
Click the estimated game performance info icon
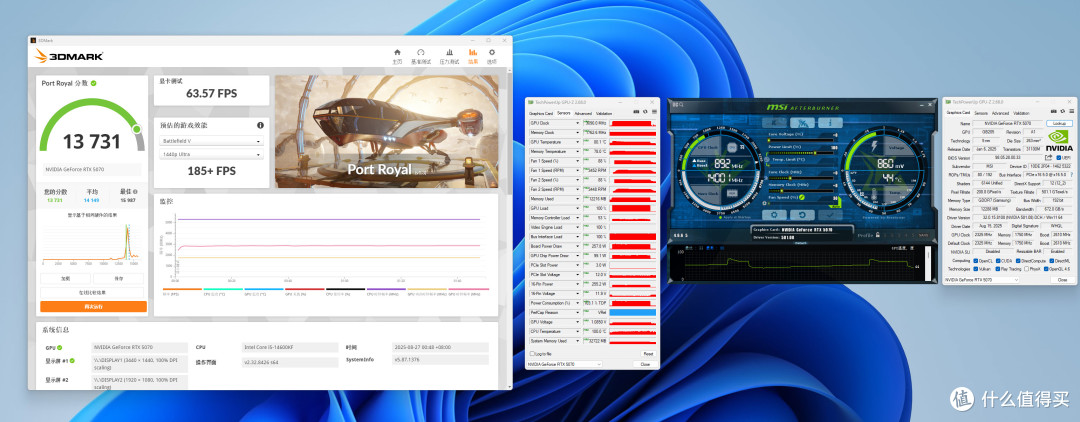tap(260, 125)
